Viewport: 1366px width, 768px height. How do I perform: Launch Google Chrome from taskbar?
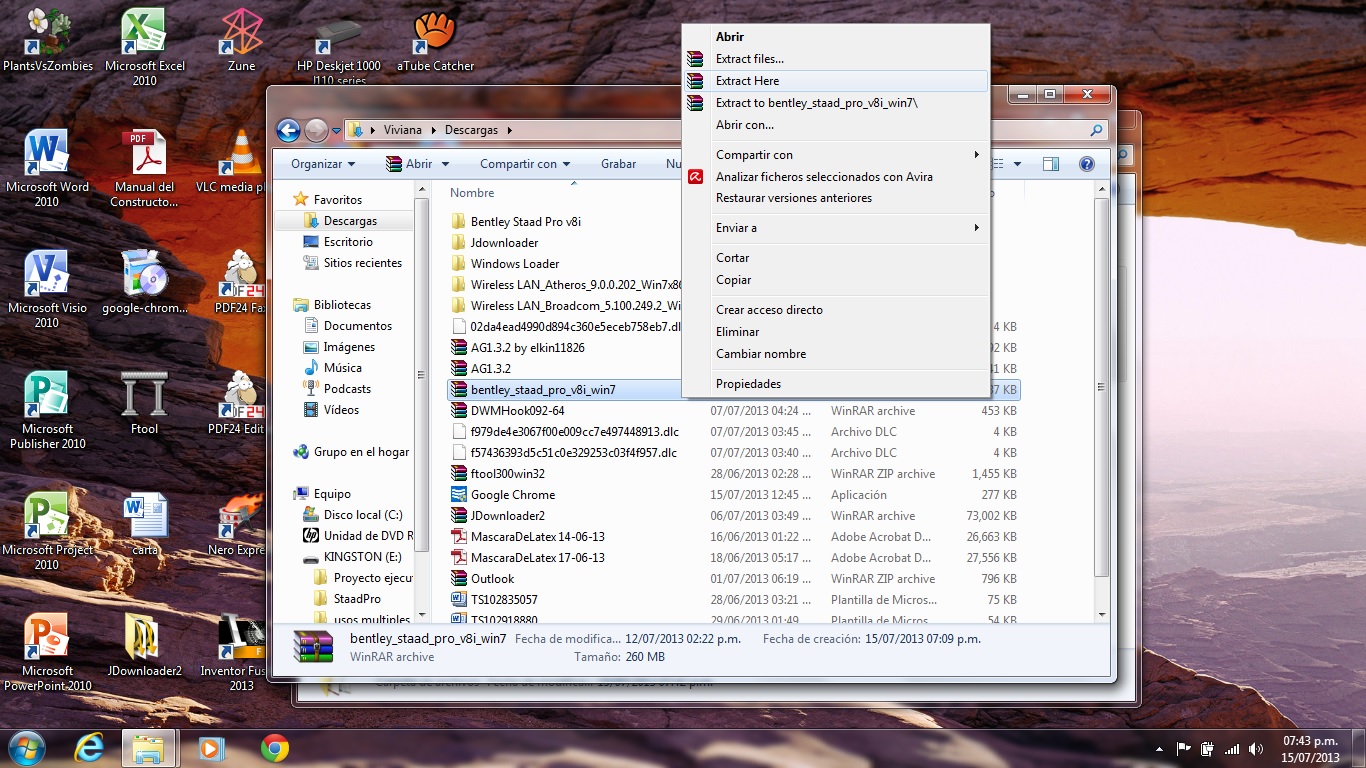[274, 748]
